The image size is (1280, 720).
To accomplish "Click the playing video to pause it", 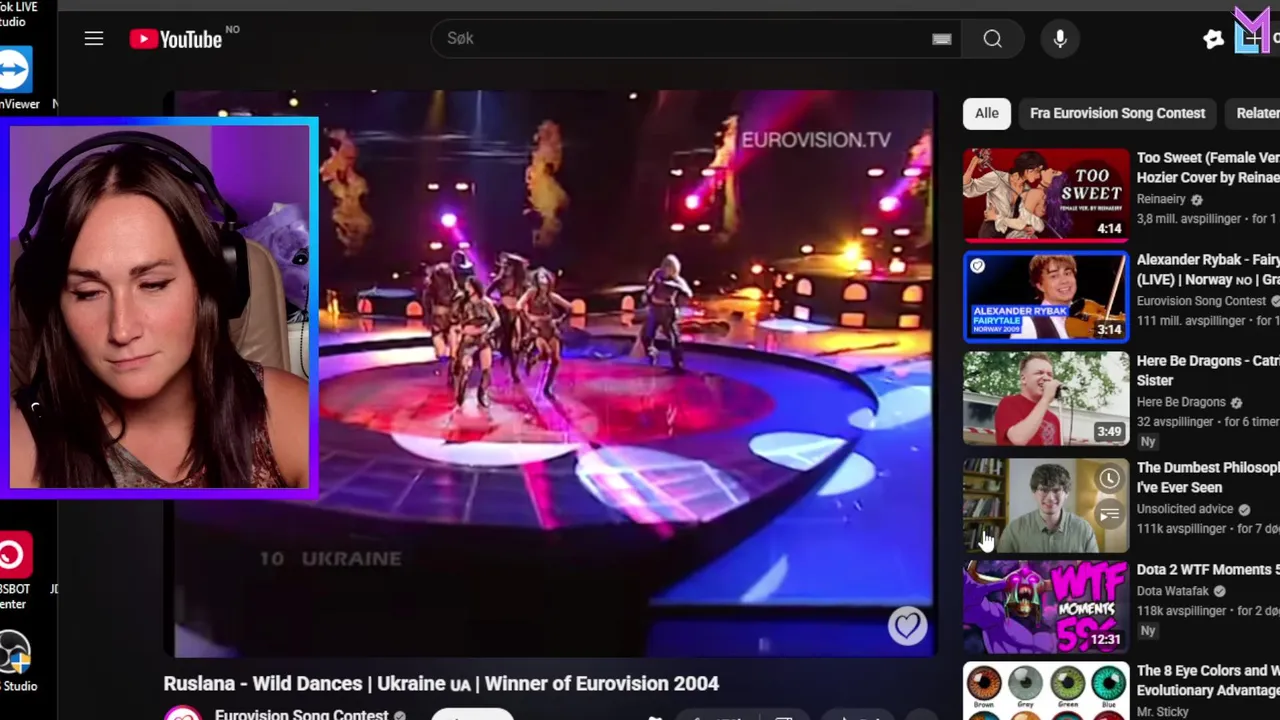I will [x=555, y=373].
